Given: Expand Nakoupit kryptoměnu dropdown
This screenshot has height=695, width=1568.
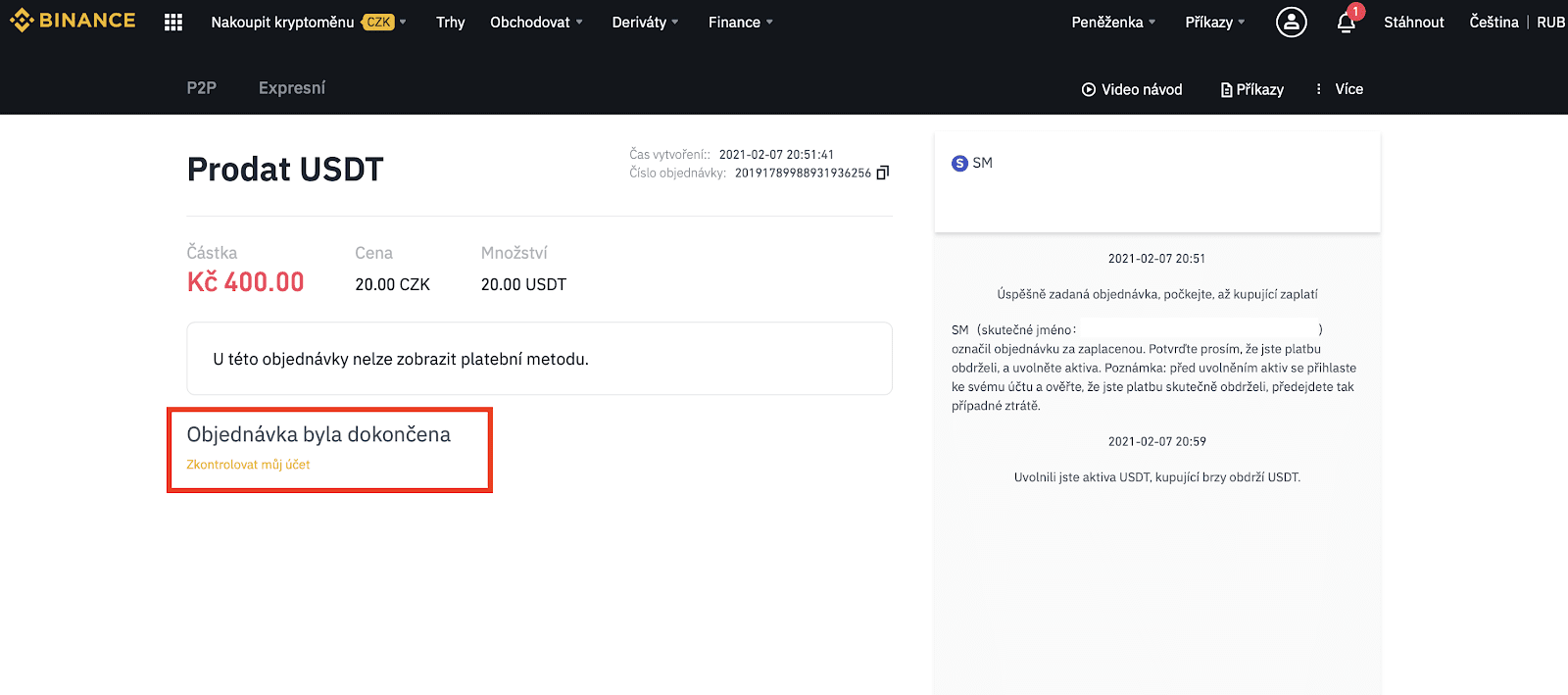Looking at the screenshot, I should (x=309, y=22).
